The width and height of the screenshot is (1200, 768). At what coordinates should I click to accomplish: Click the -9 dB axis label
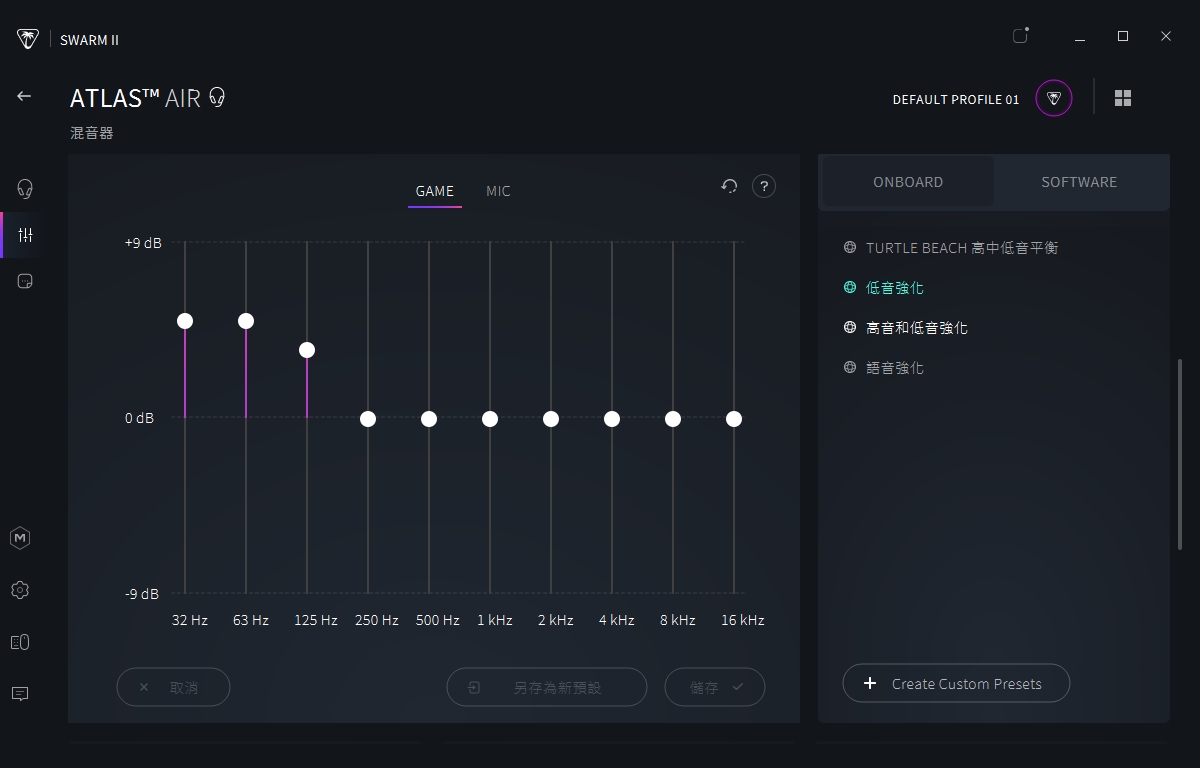pos(142,594)
